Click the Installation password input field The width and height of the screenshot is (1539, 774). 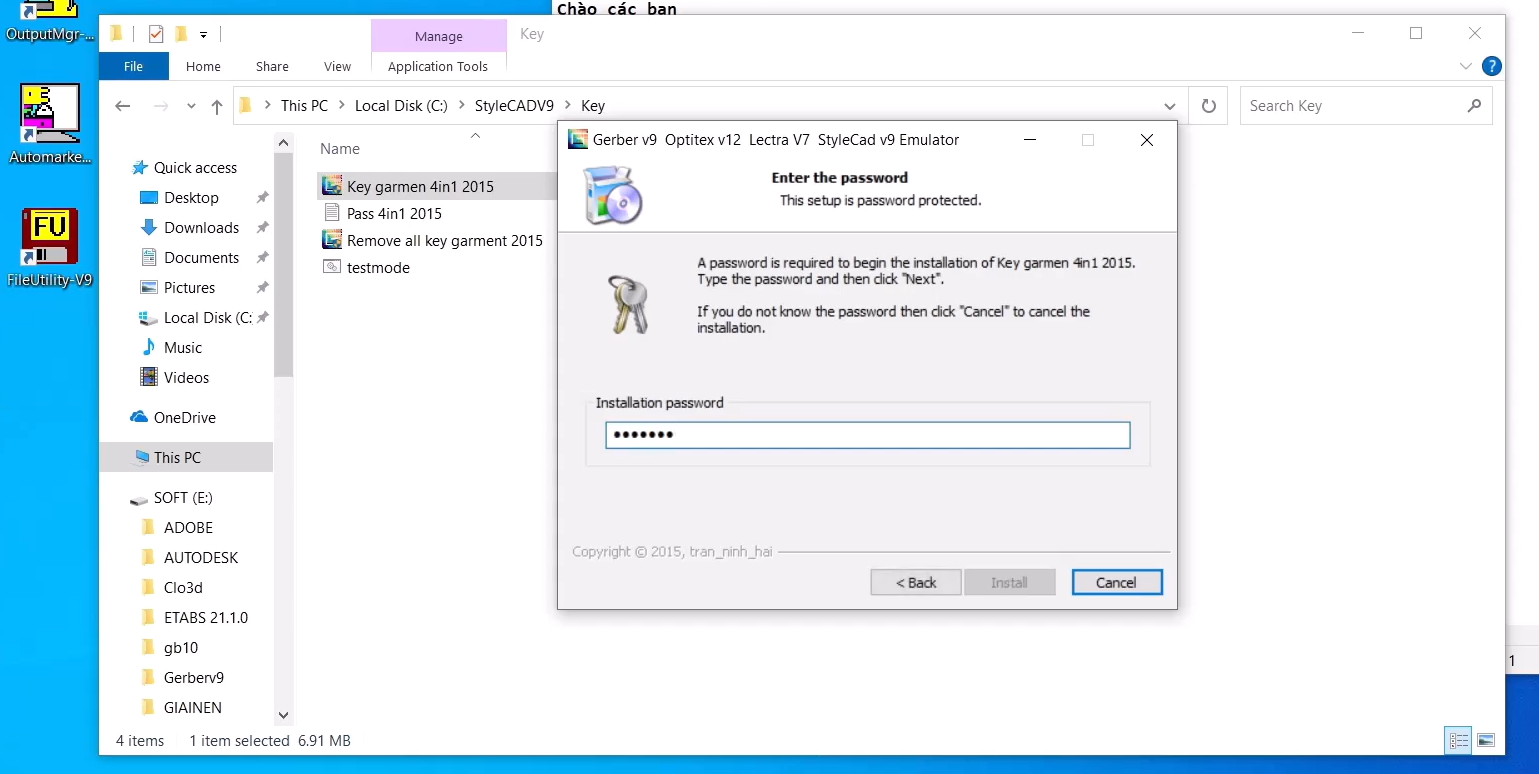[x=867, y=435]
